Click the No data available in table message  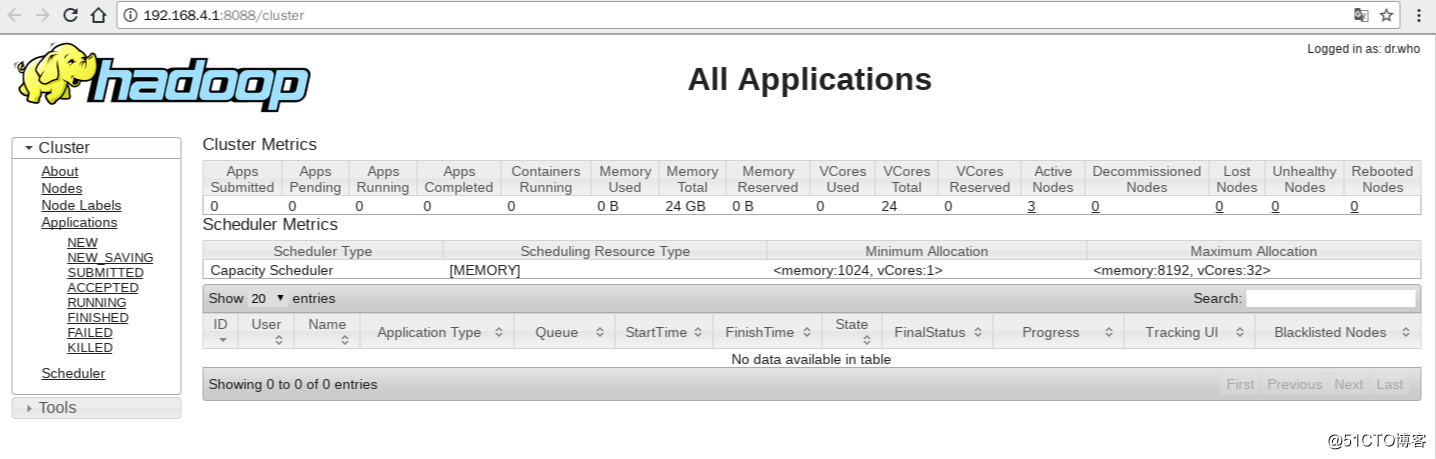(811, 359)
